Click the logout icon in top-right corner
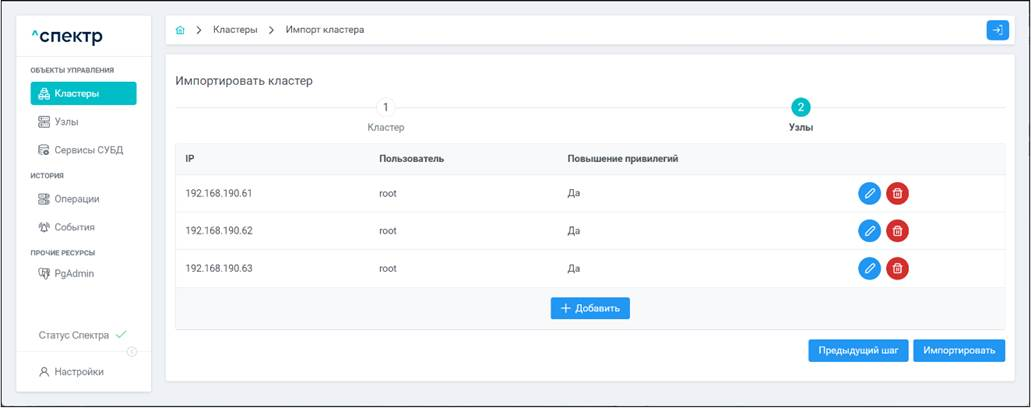The height and width of the screenshot is (408, 1031). (997, 30)
